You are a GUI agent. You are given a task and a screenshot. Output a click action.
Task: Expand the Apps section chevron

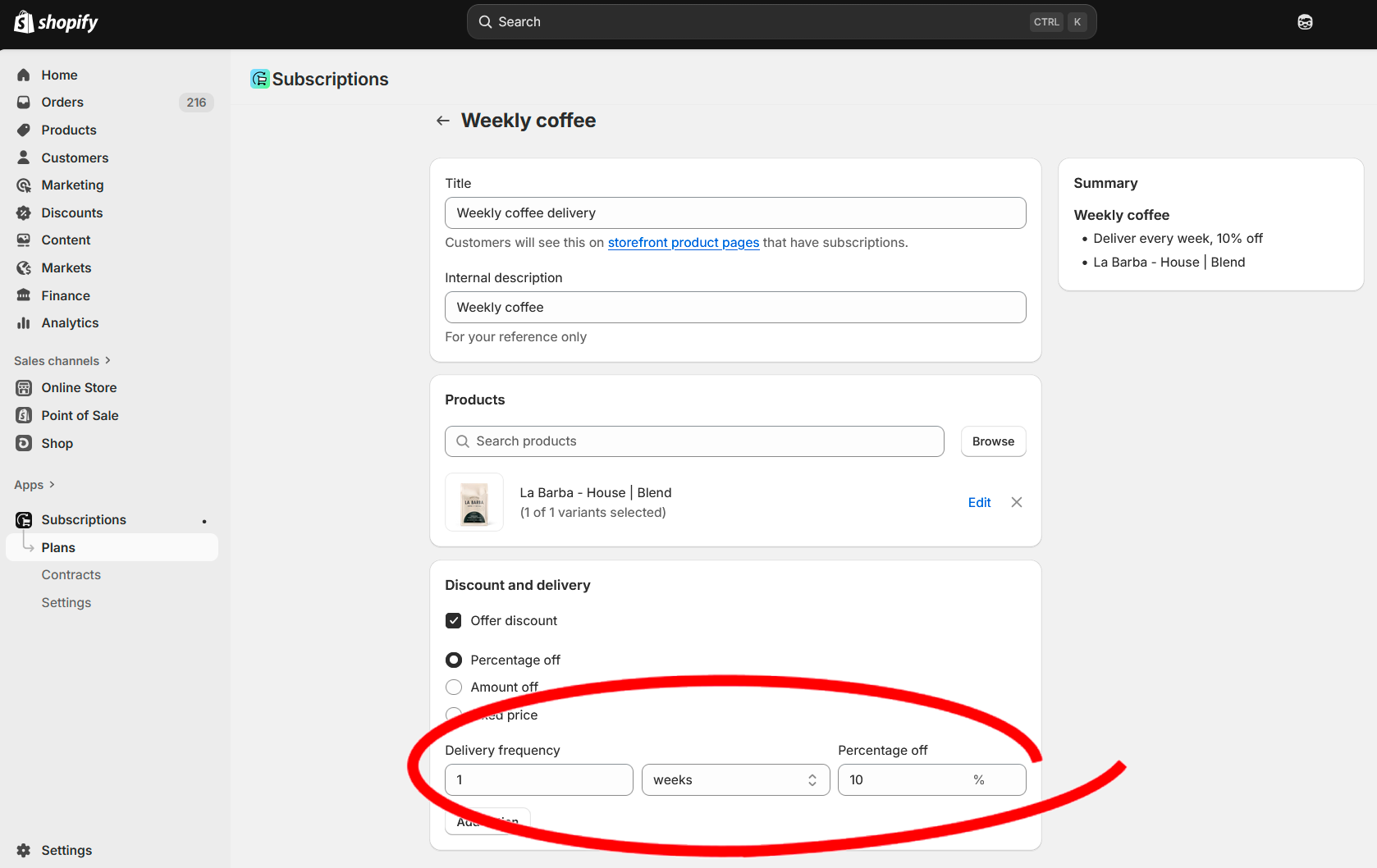[52, 485]
